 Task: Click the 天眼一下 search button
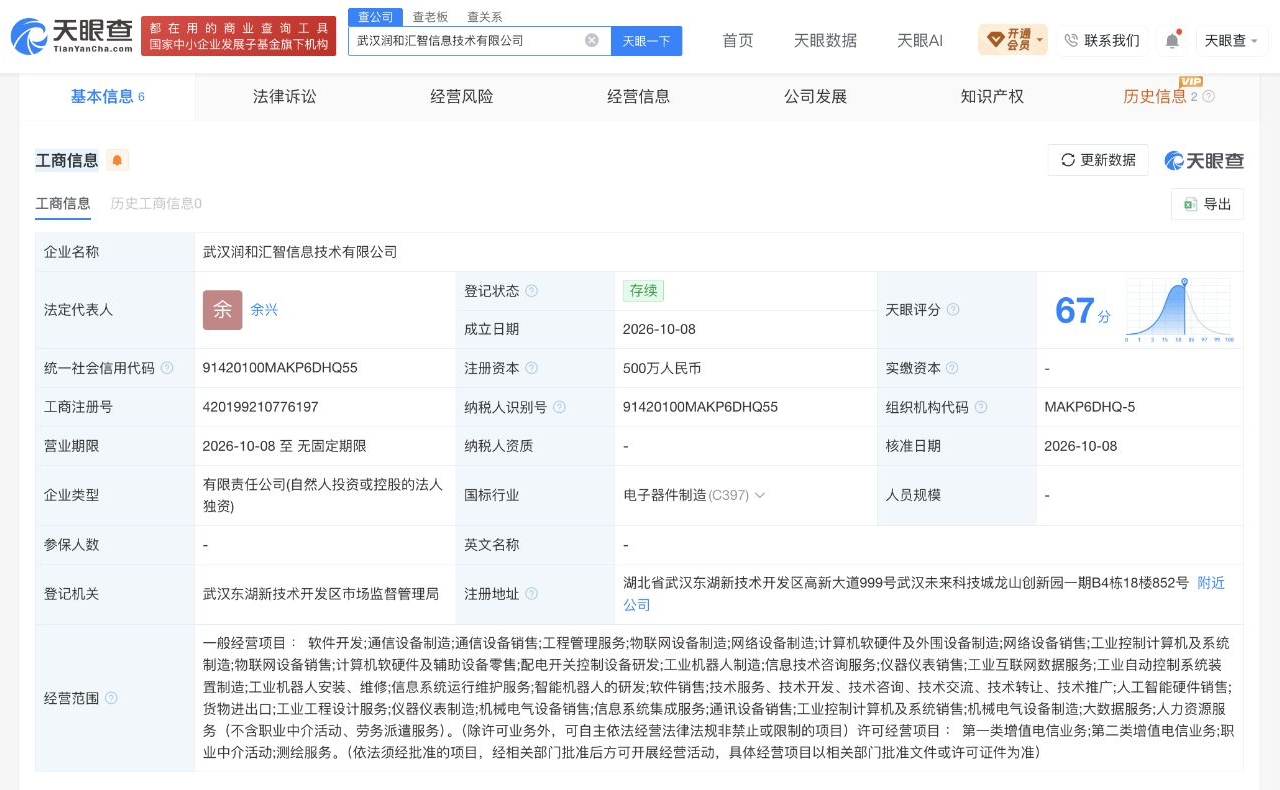(646, 41)
